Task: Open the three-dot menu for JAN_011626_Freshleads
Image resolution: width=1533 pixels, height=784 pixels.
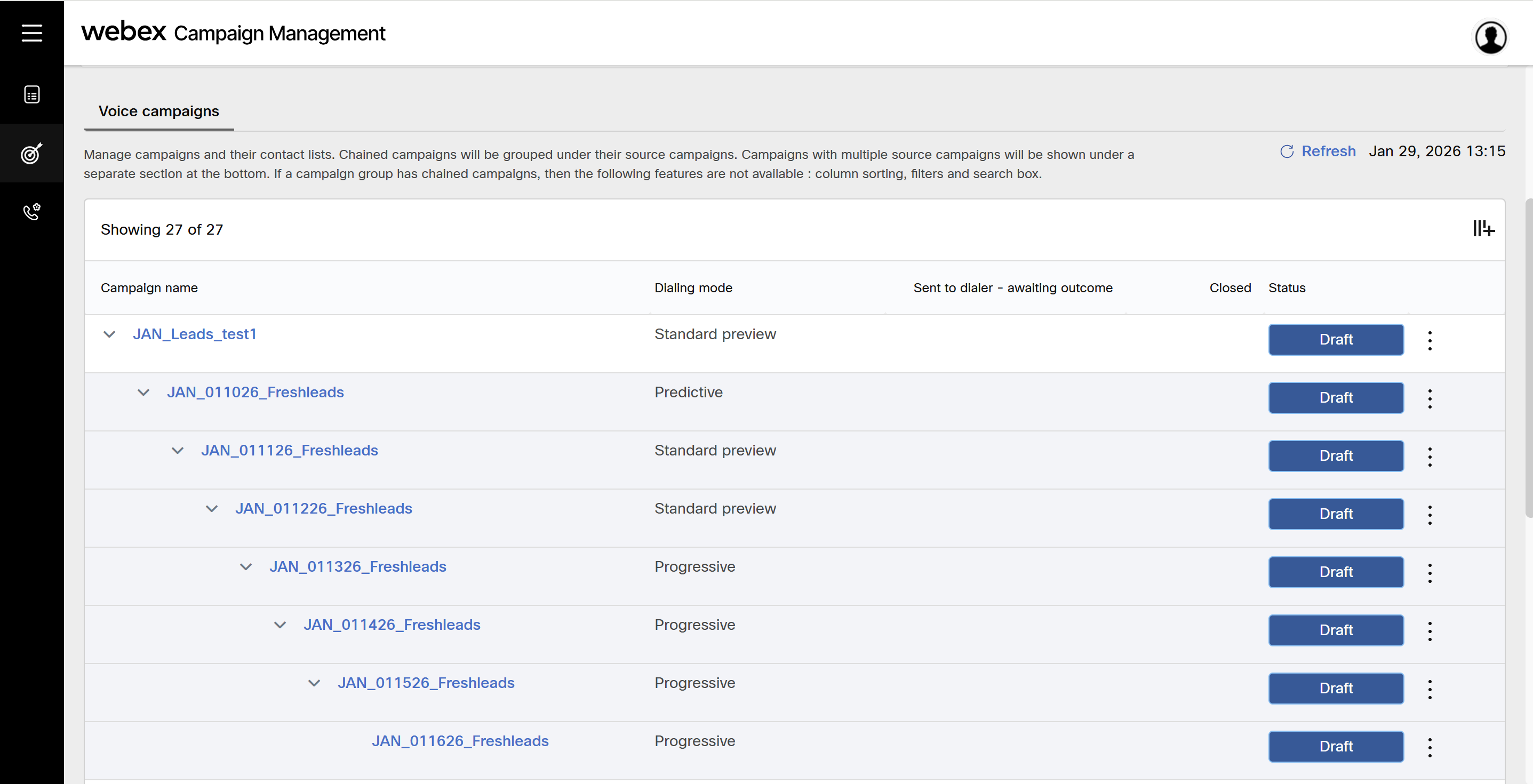Action: point(1430,747)
